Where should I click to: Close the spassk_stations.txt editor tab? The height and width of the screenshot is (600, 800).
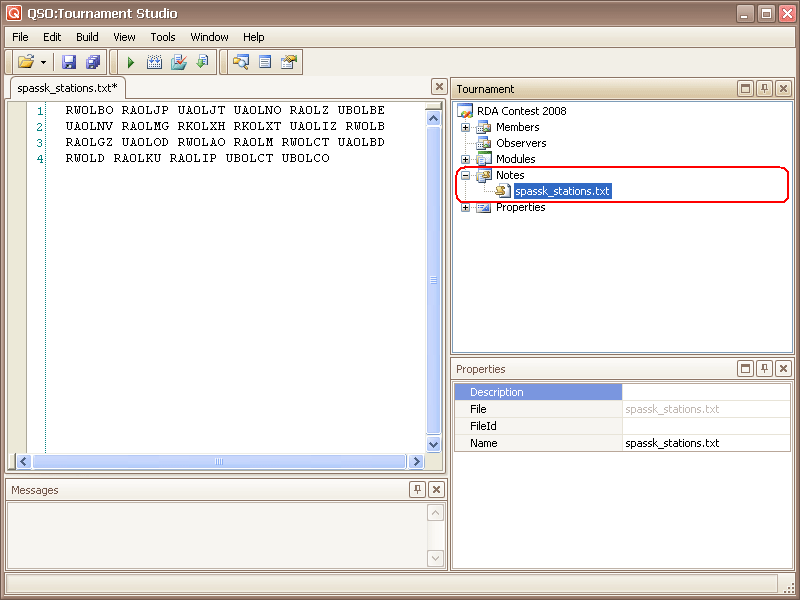438,87
